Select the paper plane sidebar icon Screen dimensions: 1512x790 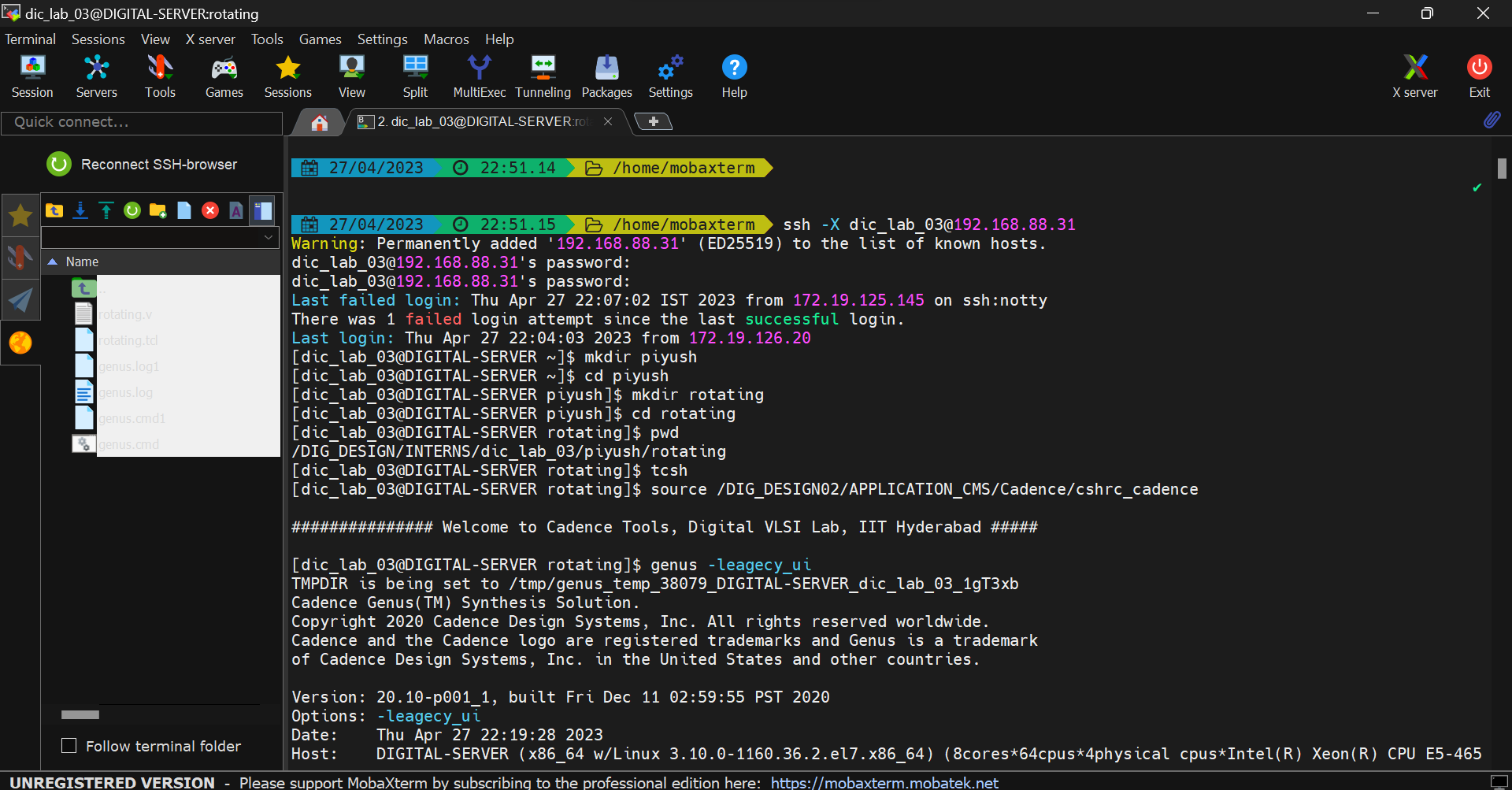[20, 300]
